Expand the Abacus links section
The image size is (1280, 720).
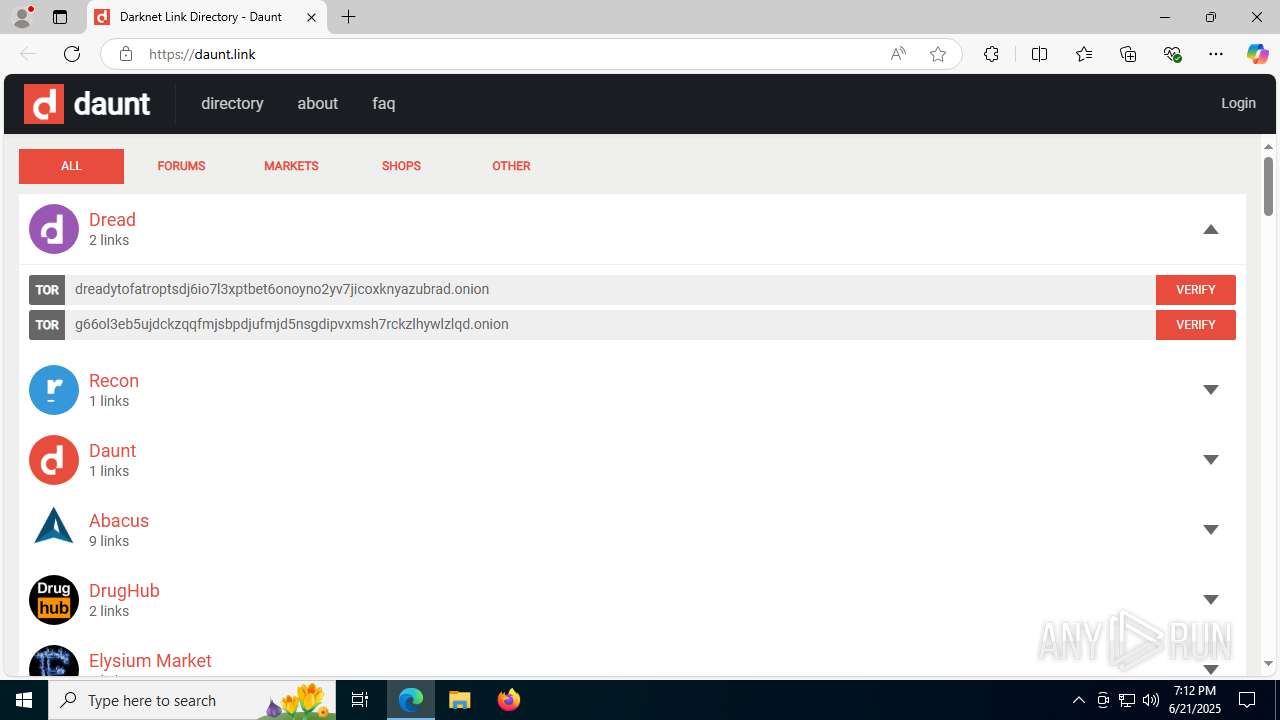click(1211, 530)
